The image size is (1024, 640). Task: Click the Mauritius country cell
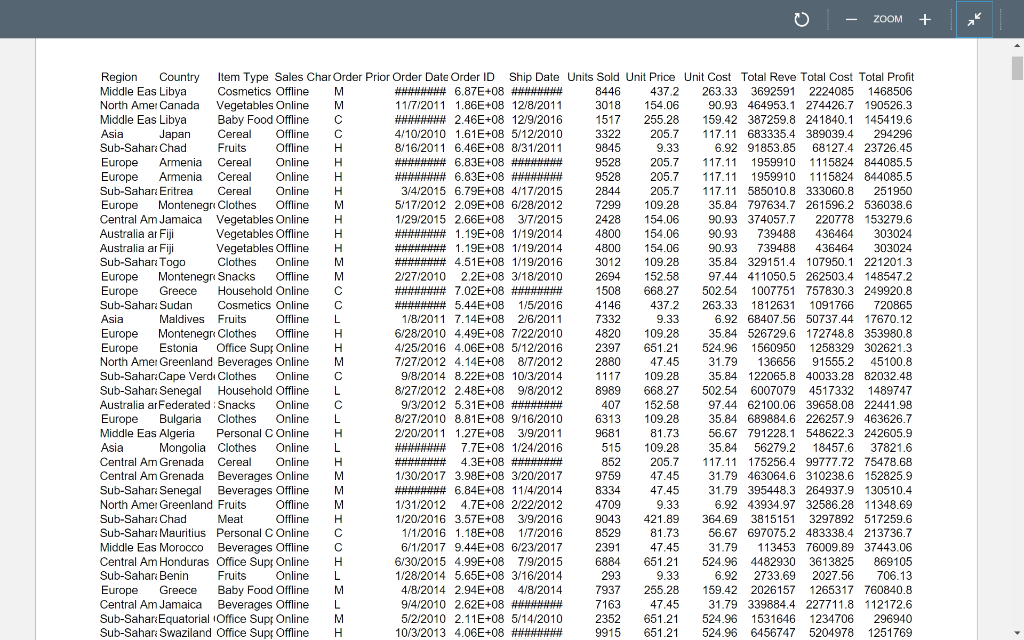pyautogui.click(x=182, y=534)
